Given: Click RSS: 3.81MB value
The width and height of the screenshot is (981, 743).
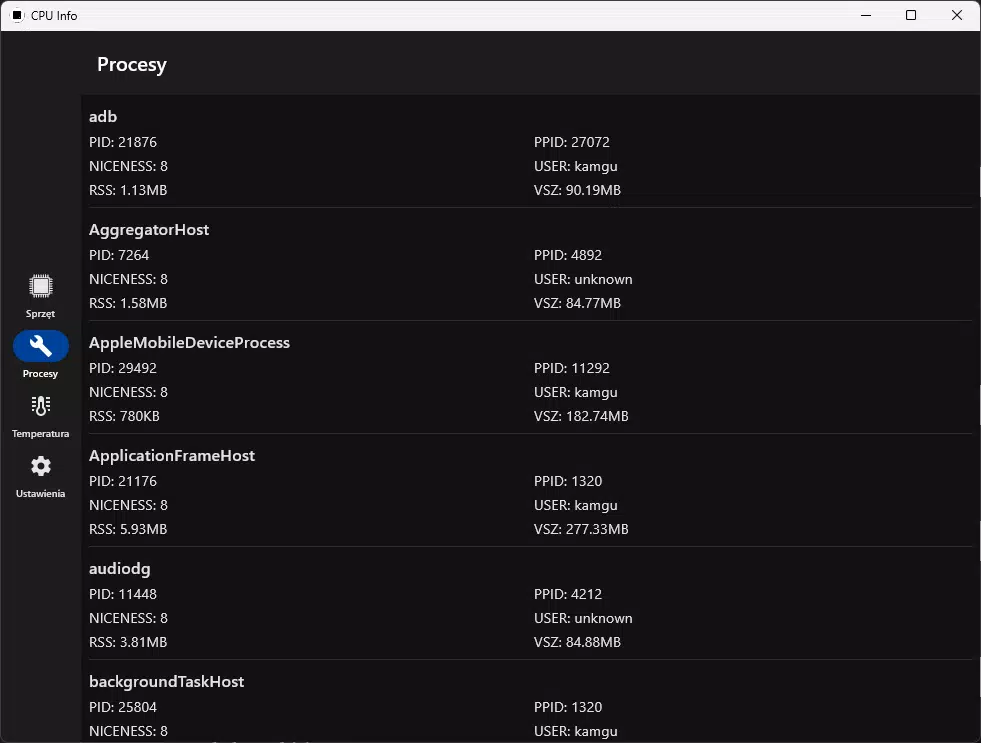Looking at the screenshot, I should [128, 642].
